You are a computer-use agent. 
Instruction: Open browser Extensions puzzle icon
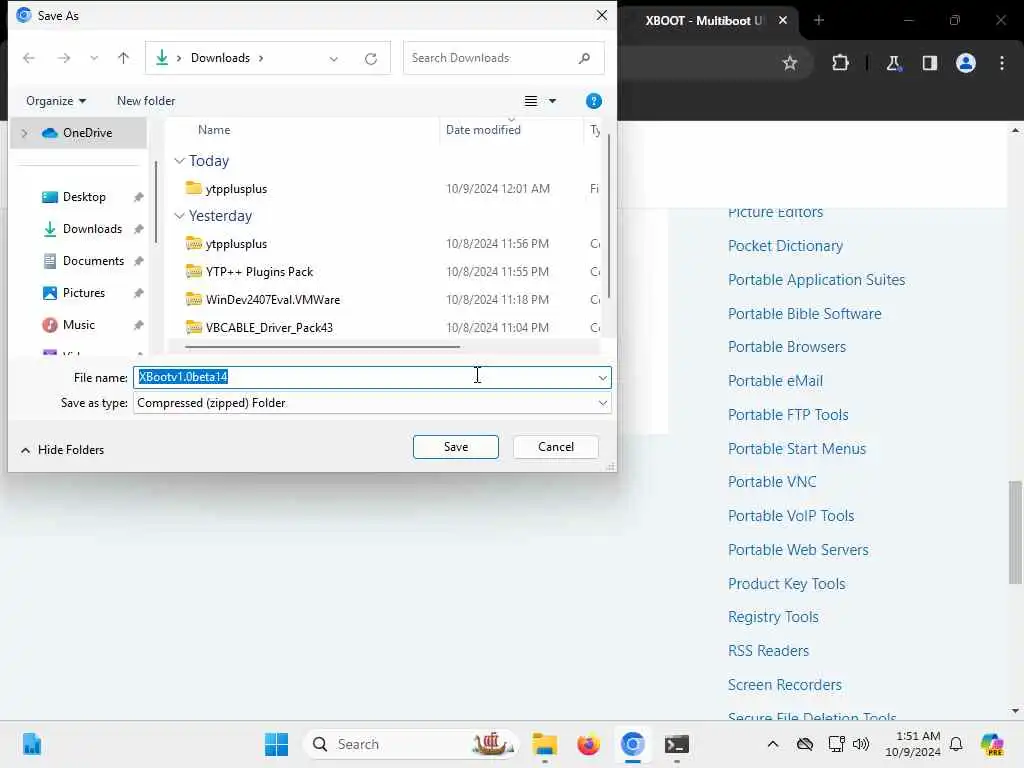pyautogui.click(x=840, y=63)
